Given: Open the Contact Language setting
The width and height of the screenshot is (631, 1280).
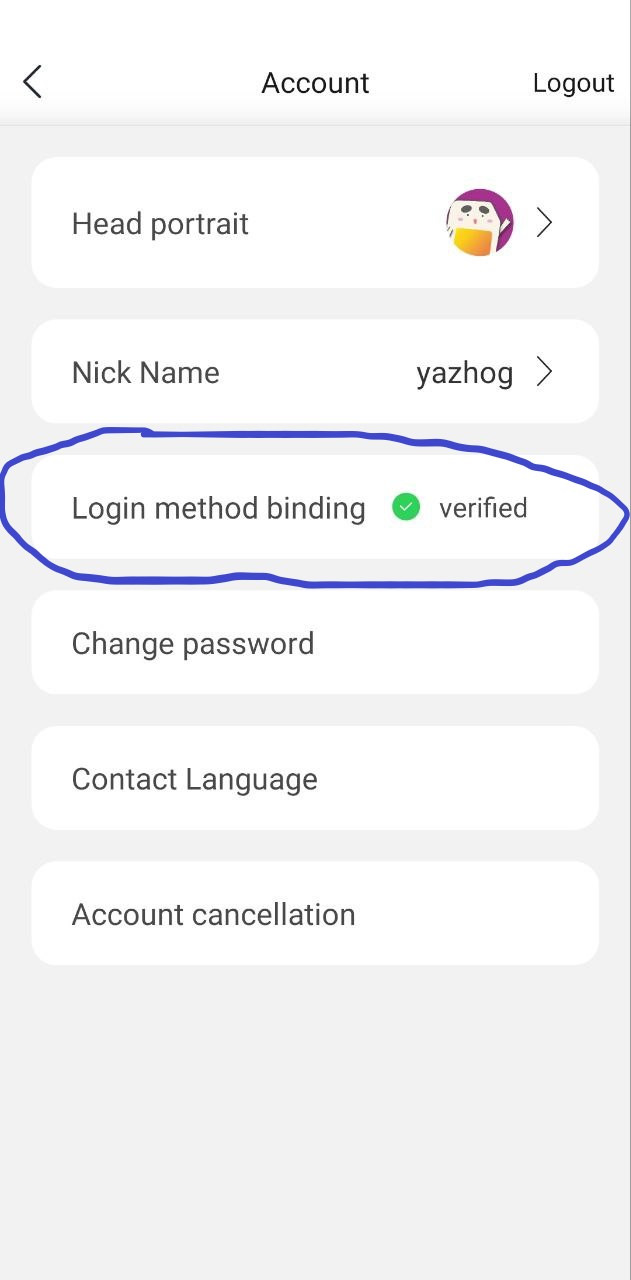Looking at the screenshot, I should [x=195, y=779].
